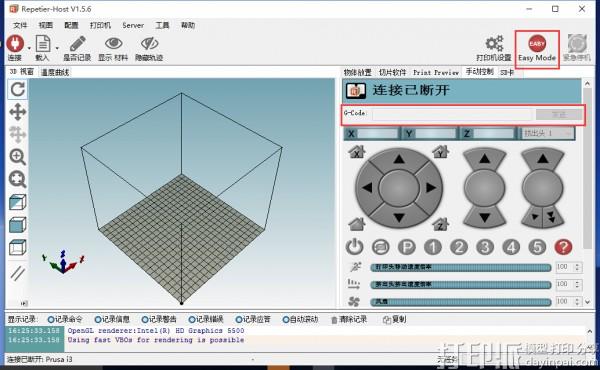Toggle the log warnings option
600x370 pixels.
pyautogui.click(x=159, y=319)
